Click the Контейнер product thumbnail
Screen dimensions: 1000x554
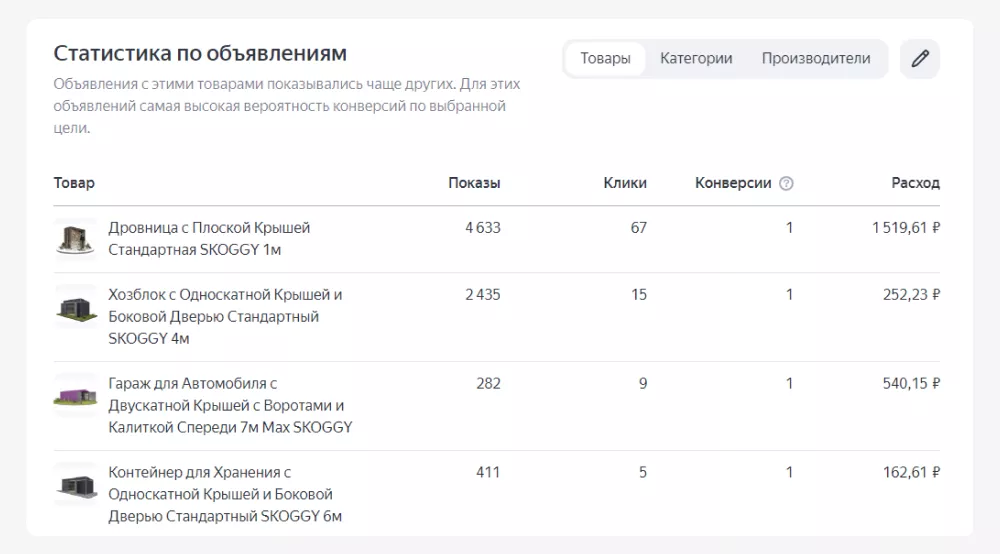(x=75, y=485)
